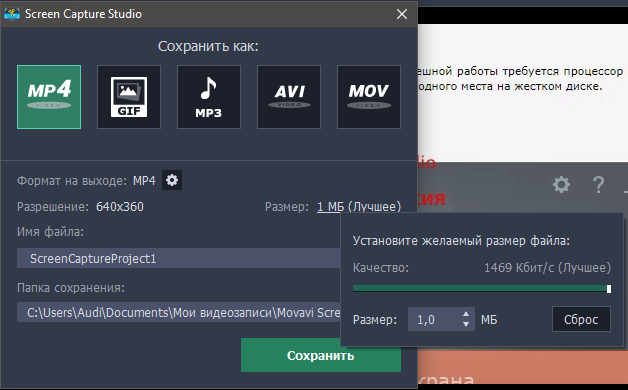Click the file name field ScreenCaptureProject1
Screen dimensions: 628x390
point(179,258)
